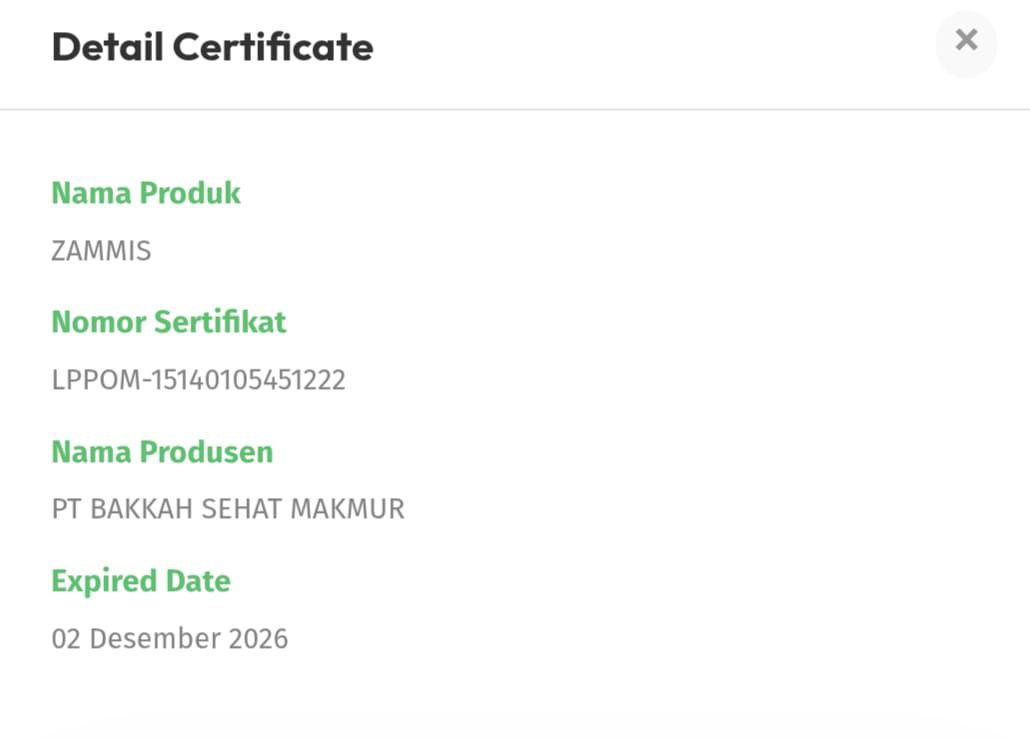
Task: Click the expiry date 02 Desember 2026
Action: click(170, 639)
